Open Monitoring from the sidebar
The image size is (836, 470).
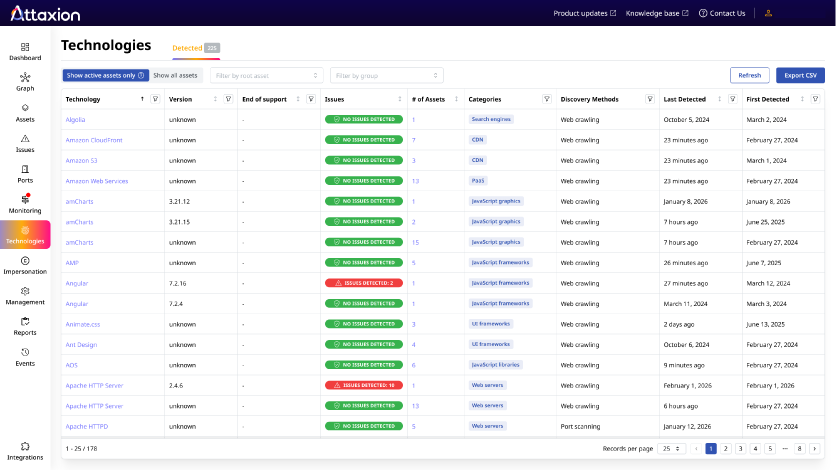25,204
